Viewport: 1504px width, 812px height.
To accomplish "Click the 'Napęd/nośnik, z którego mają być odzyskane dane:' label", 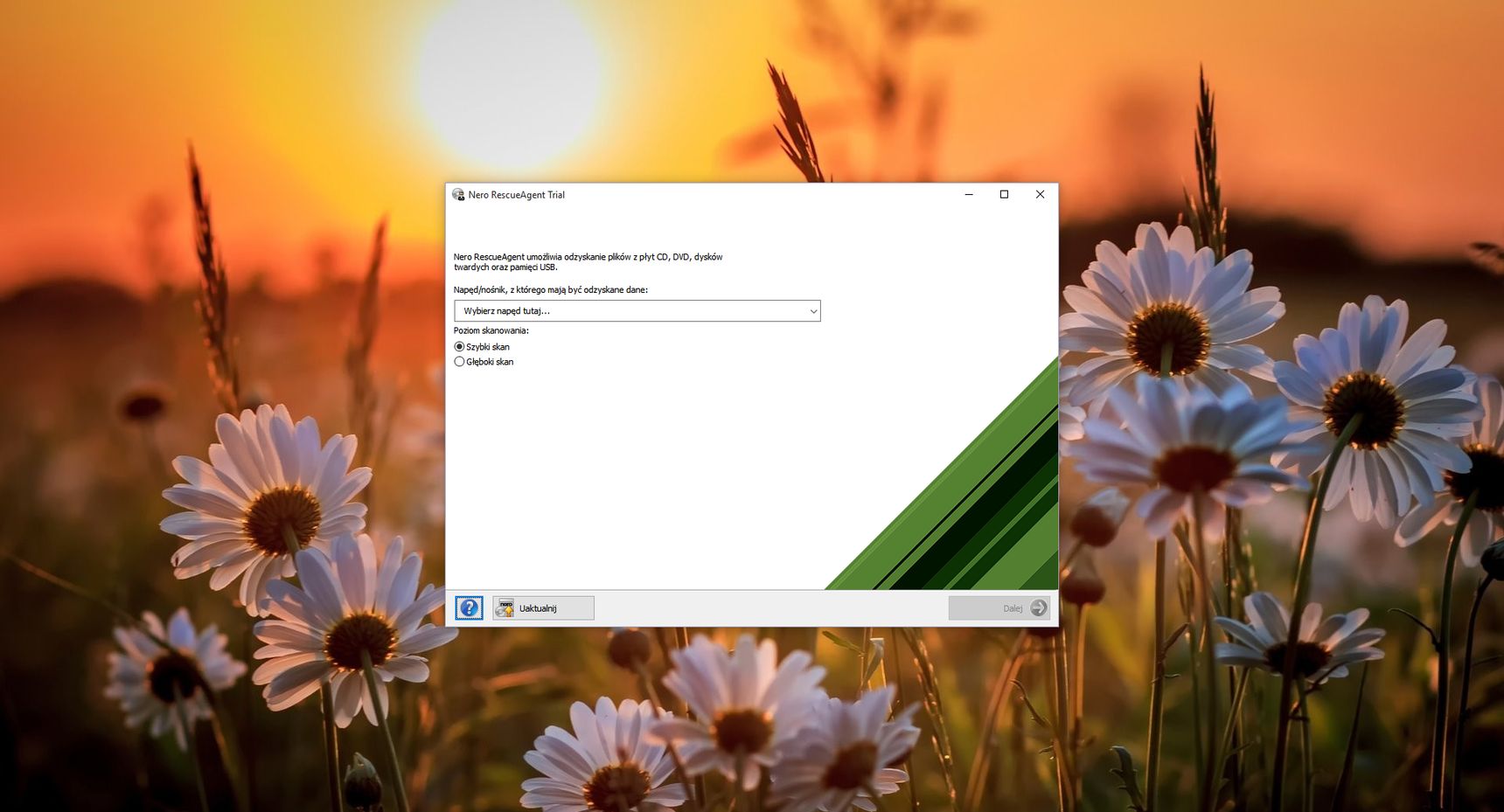I will coord(551,290).
